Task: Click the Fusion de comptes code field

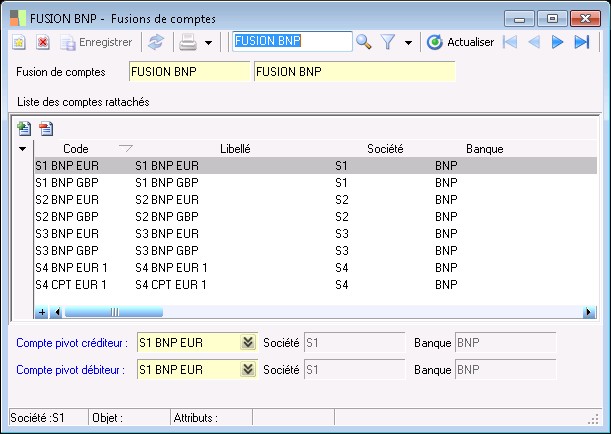Action: click(189, 72)
